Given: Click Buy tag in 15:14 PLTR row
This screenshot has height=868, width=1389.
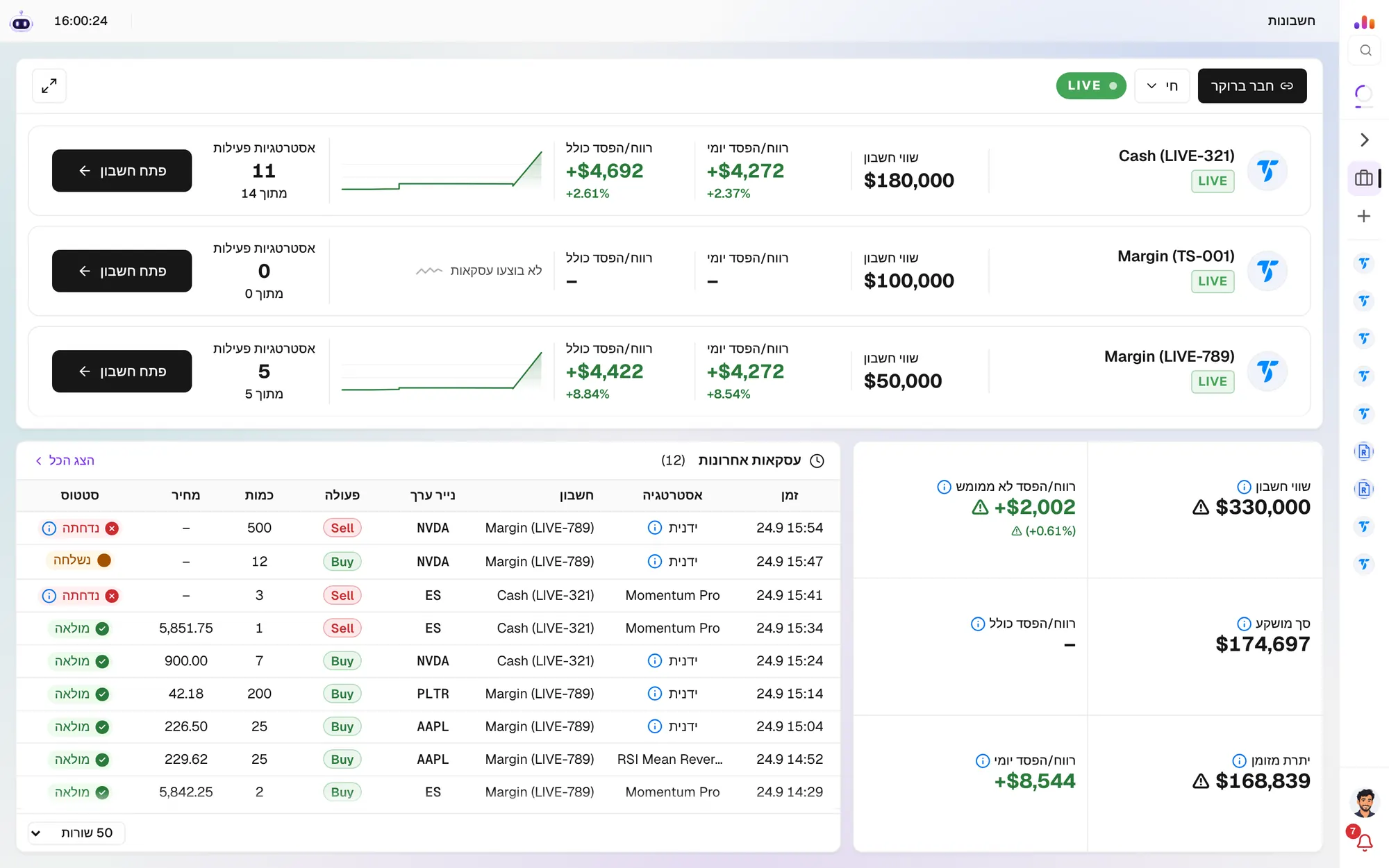Looking at the screenshot, I should (x=342, y=694).
